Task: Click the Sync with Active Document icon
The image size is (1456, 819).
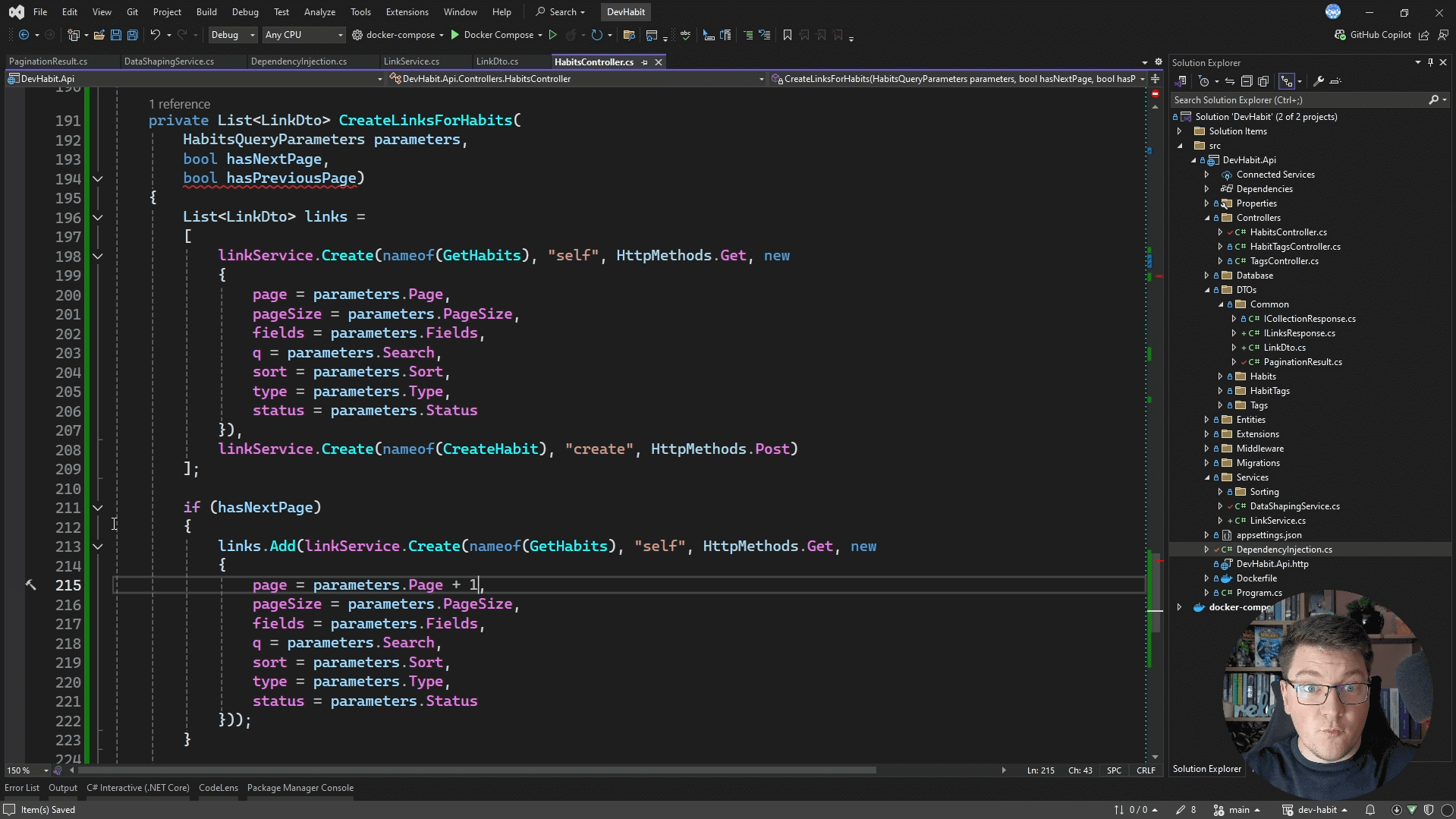Action: pos(1229,81)
